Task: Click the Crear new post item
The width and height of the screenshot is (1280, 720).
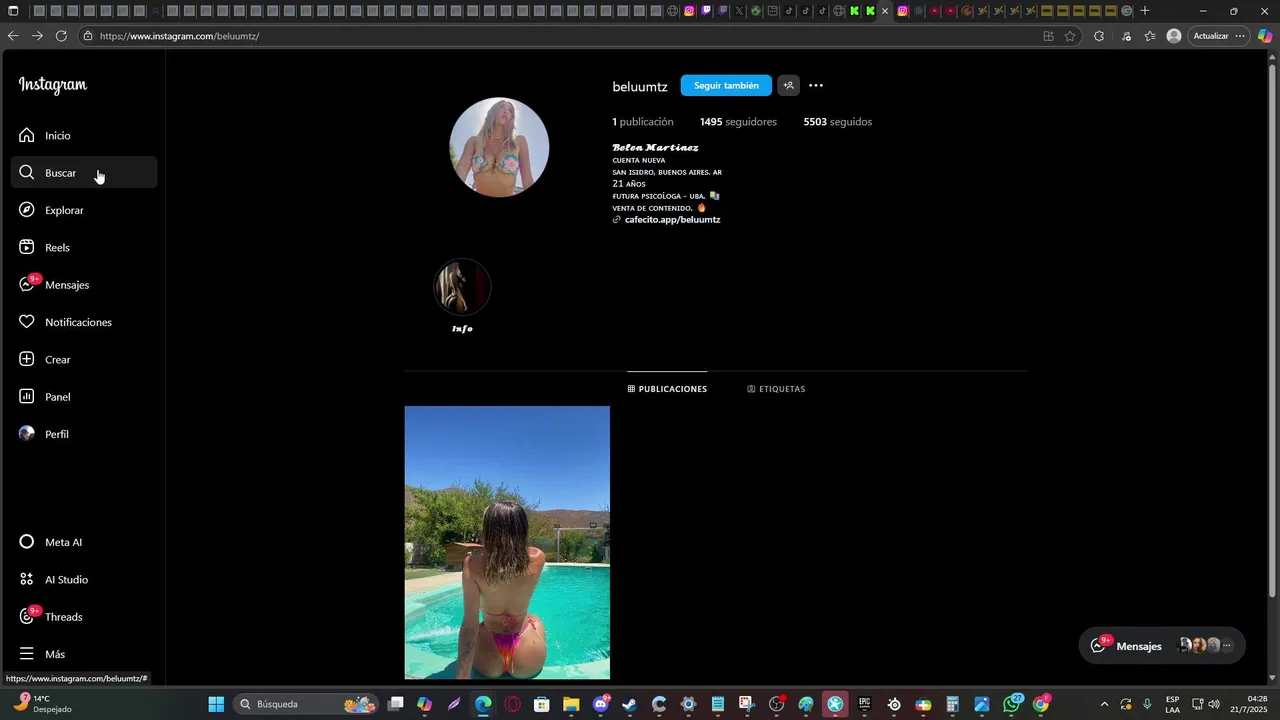Action: tap(84, 359)
